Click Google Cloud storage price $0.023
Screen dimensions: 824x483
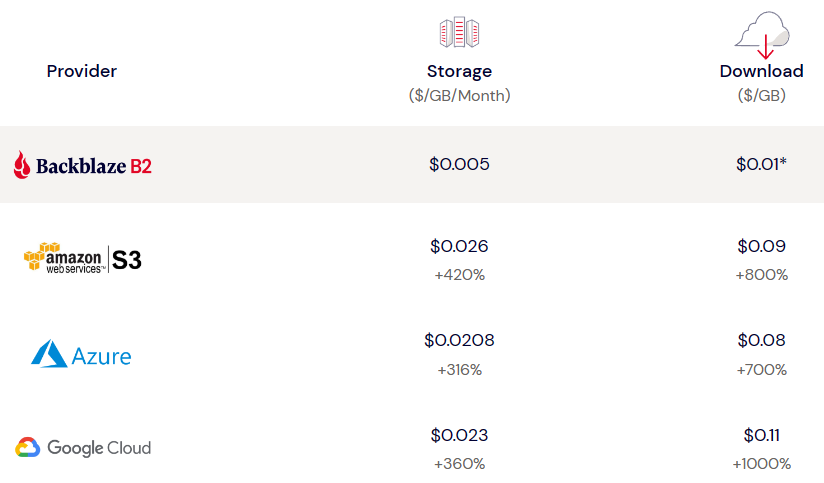coord(459,435)
